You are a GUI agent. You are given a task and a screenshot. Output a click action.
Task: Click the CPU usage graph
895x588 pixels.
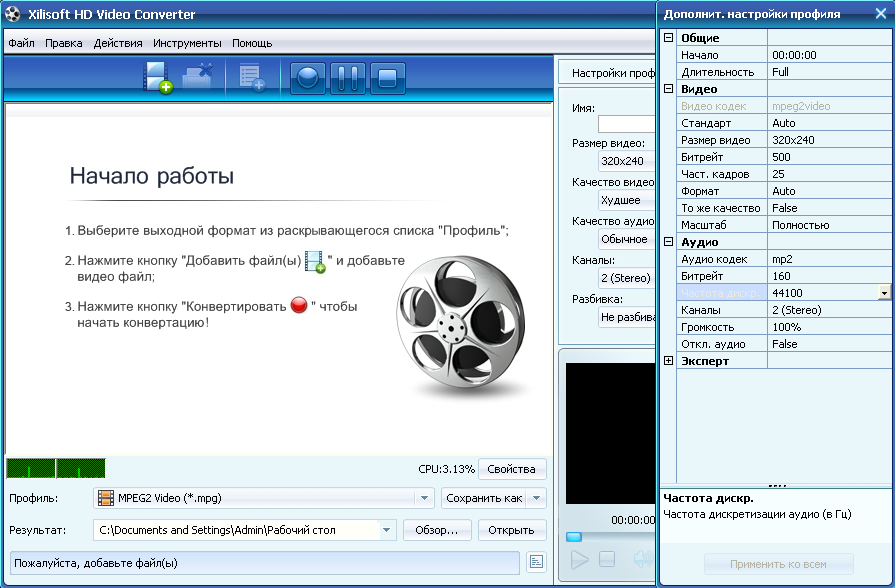[x=56, y=468]
